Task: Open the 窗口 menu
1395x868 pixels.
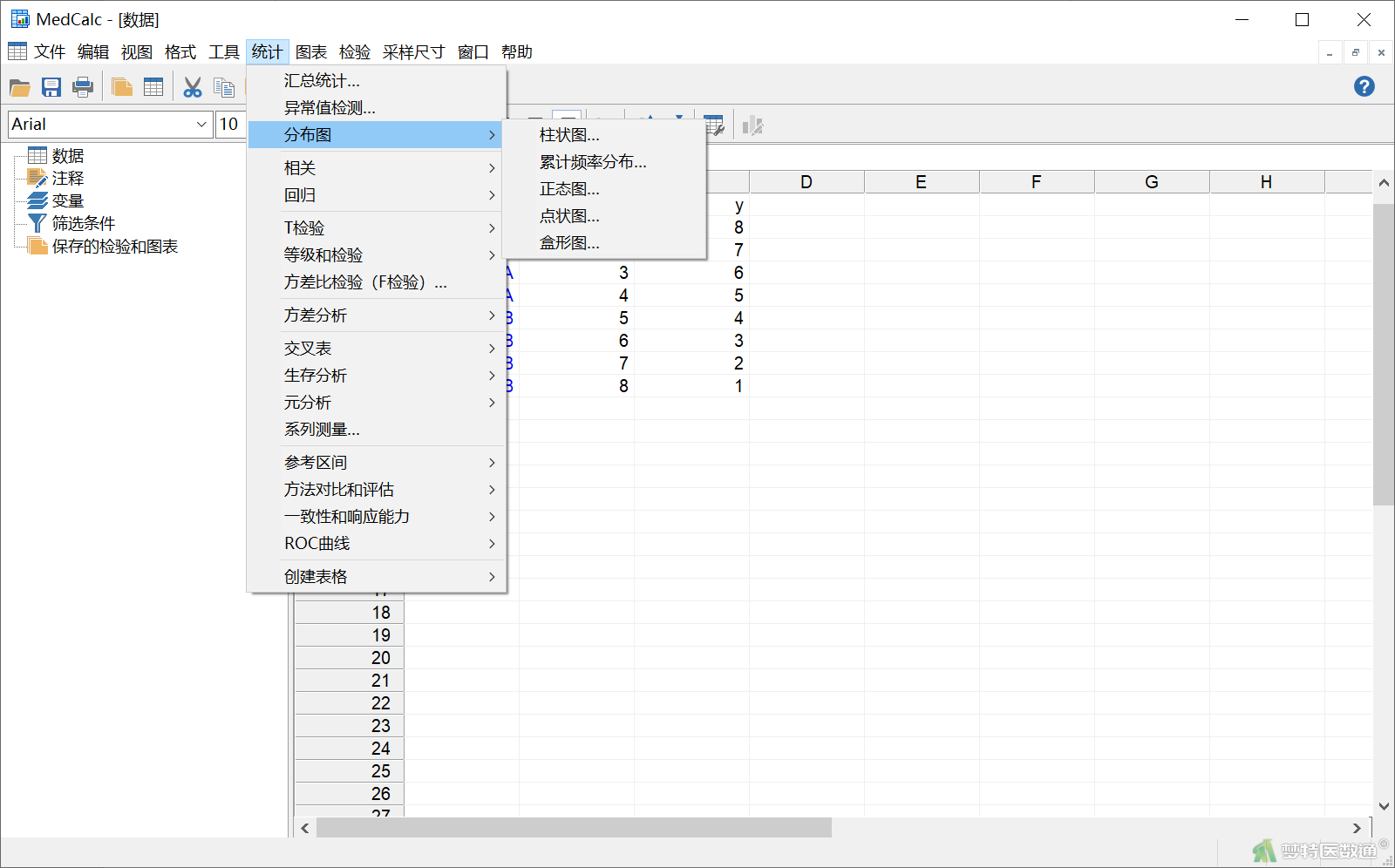Action: tap(473, 52)
